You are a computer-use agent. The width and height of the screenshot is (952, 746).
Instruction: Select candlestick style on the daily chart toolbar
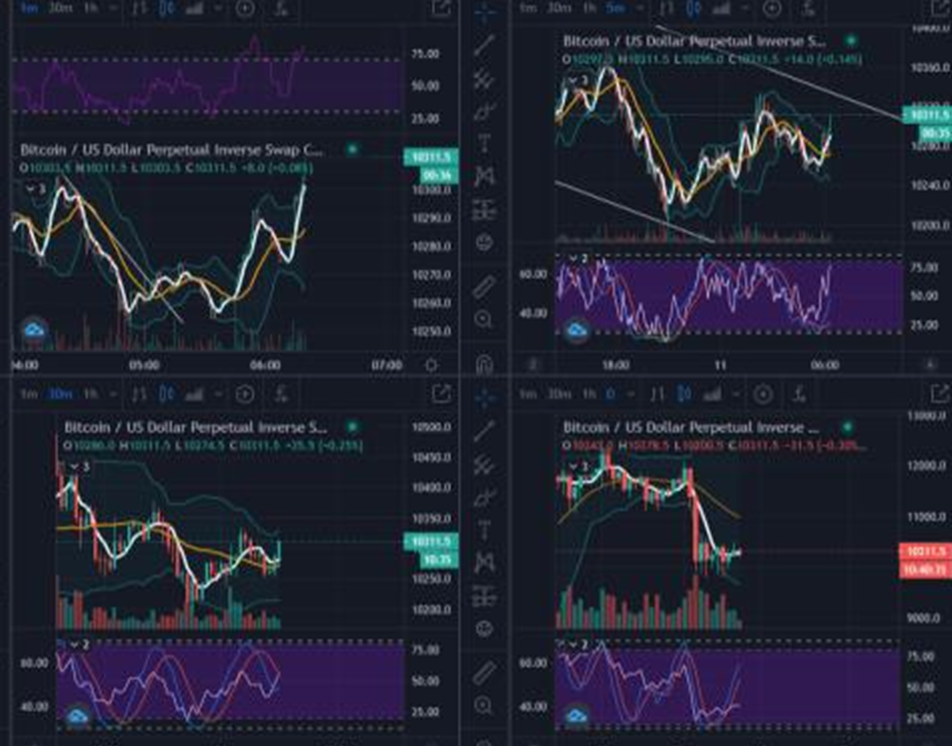[x=684, y=395]
